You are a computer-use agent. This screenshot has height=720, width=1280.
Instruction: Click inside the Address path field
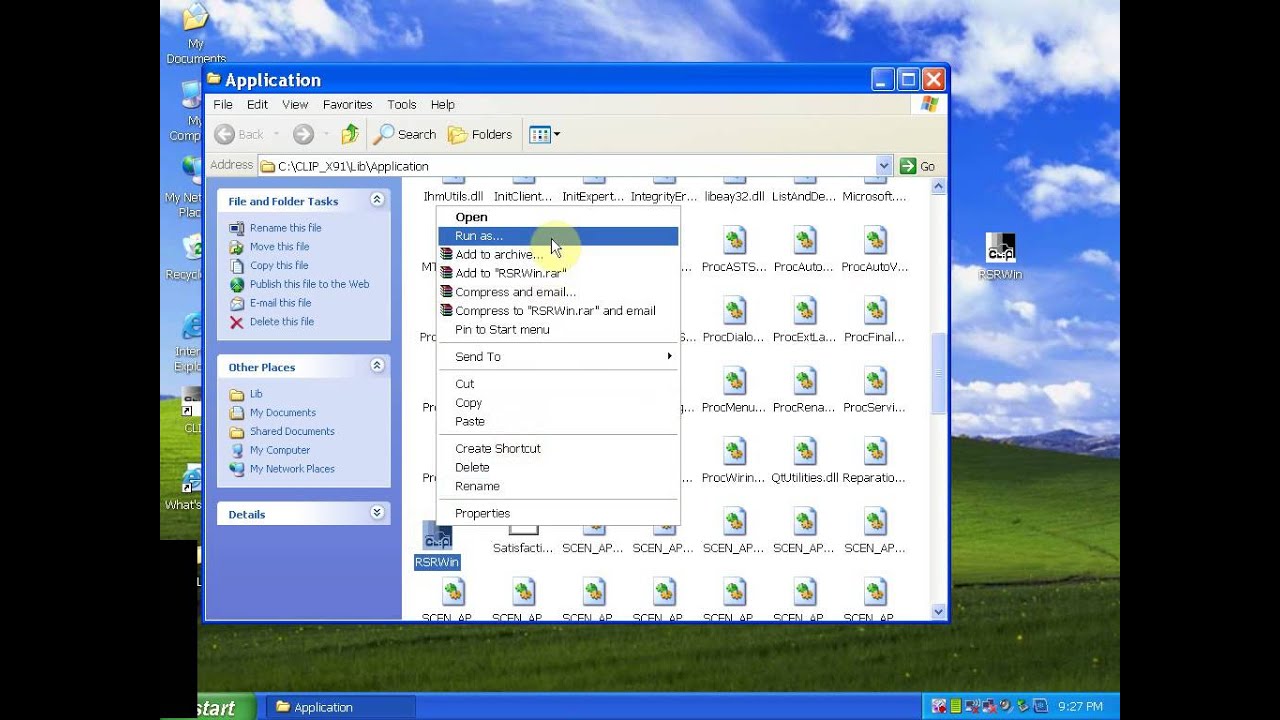coord(567,166)
